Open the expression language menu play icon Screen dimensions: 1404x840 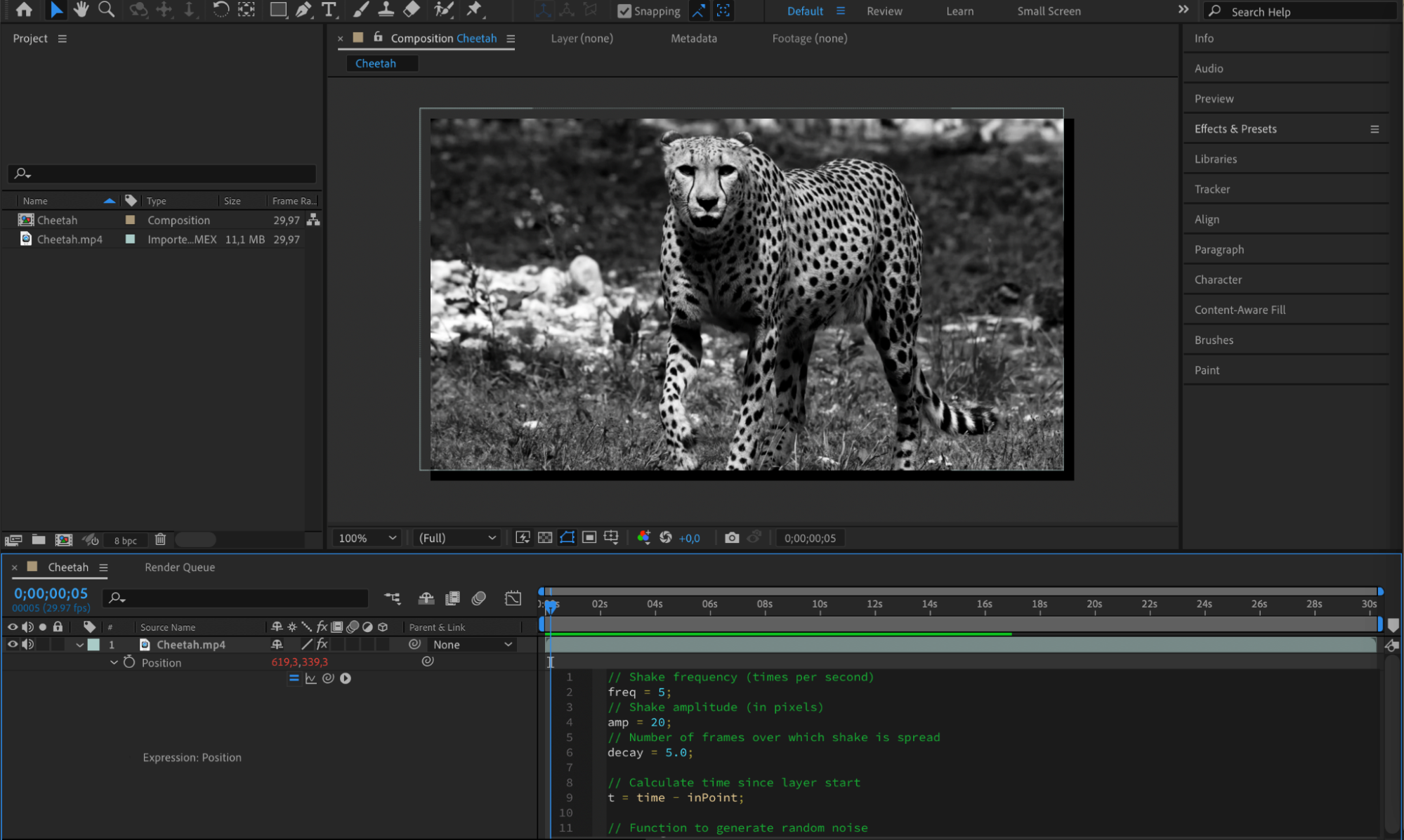pyautogui.click(x=346, y=678)
